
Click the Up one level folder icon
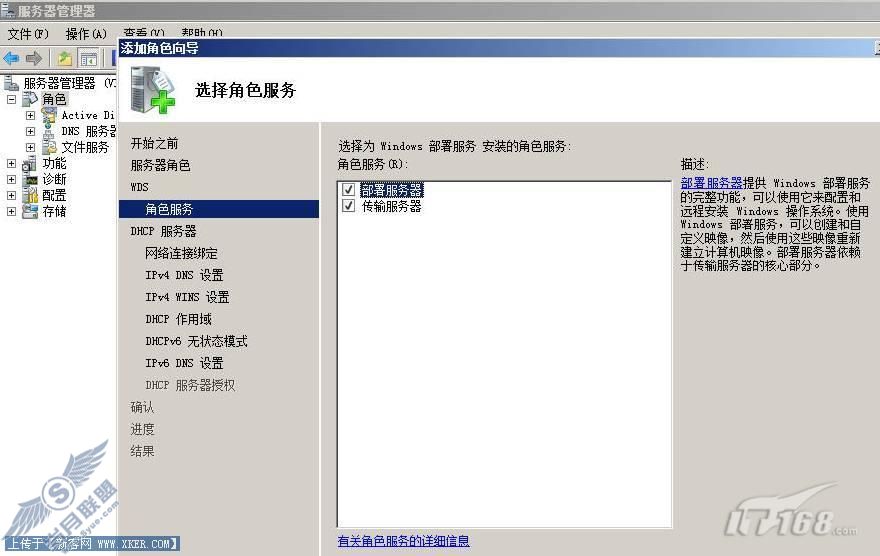click(x=65, y=58)
